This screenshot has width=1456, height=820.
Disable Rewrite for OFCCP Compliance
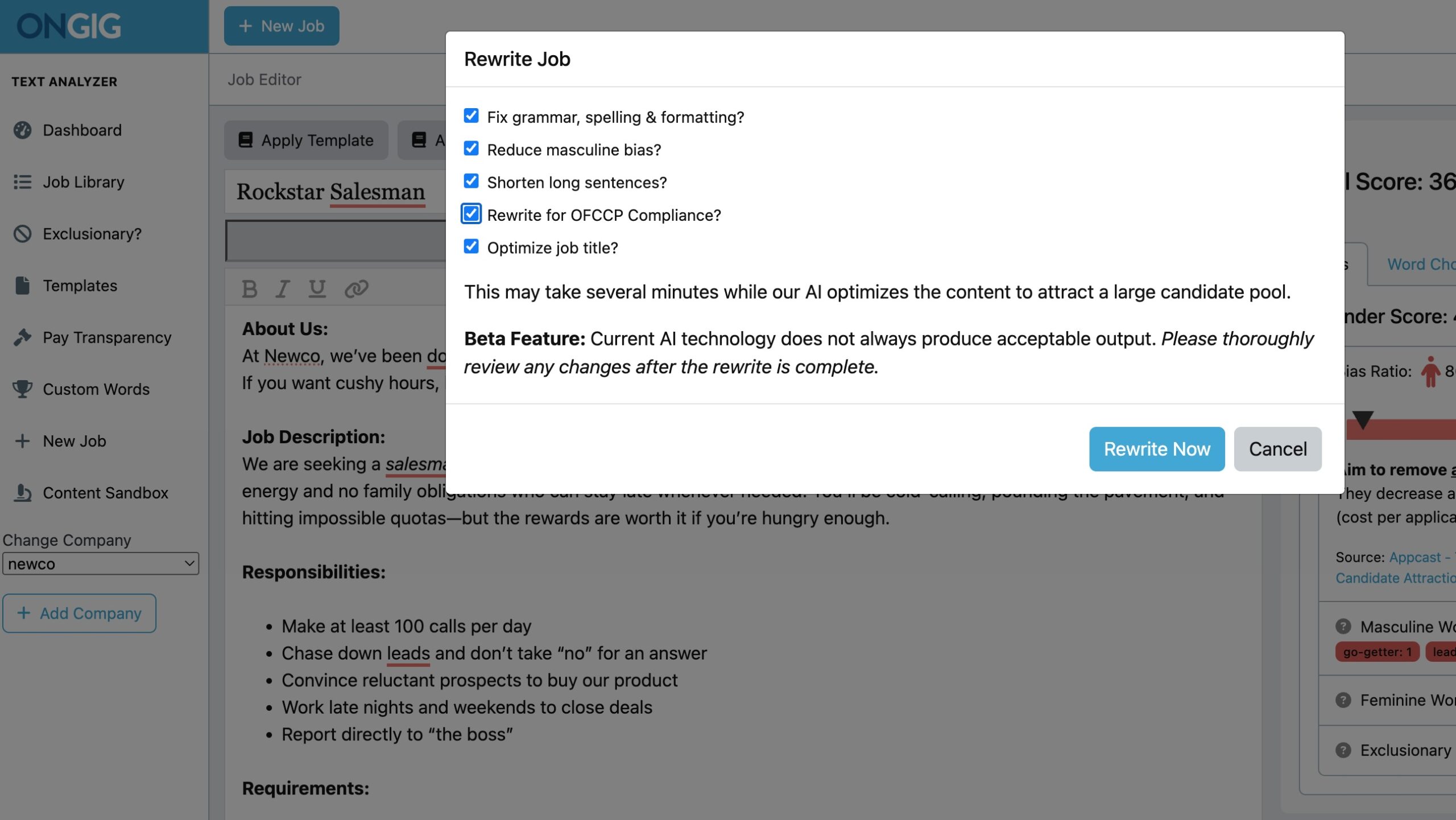click(471, 214)
